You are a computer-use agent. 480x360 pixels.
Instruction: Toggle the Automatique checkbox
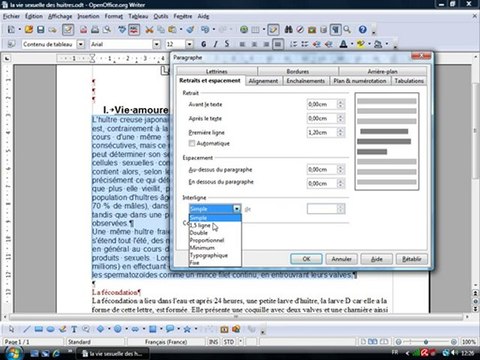192,143
